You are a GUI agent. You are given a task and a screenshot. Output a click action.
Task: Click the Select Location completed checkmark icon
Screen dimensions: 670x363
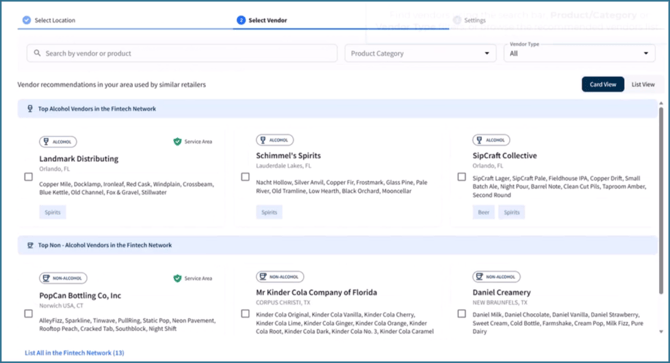(x=26, y=20)
